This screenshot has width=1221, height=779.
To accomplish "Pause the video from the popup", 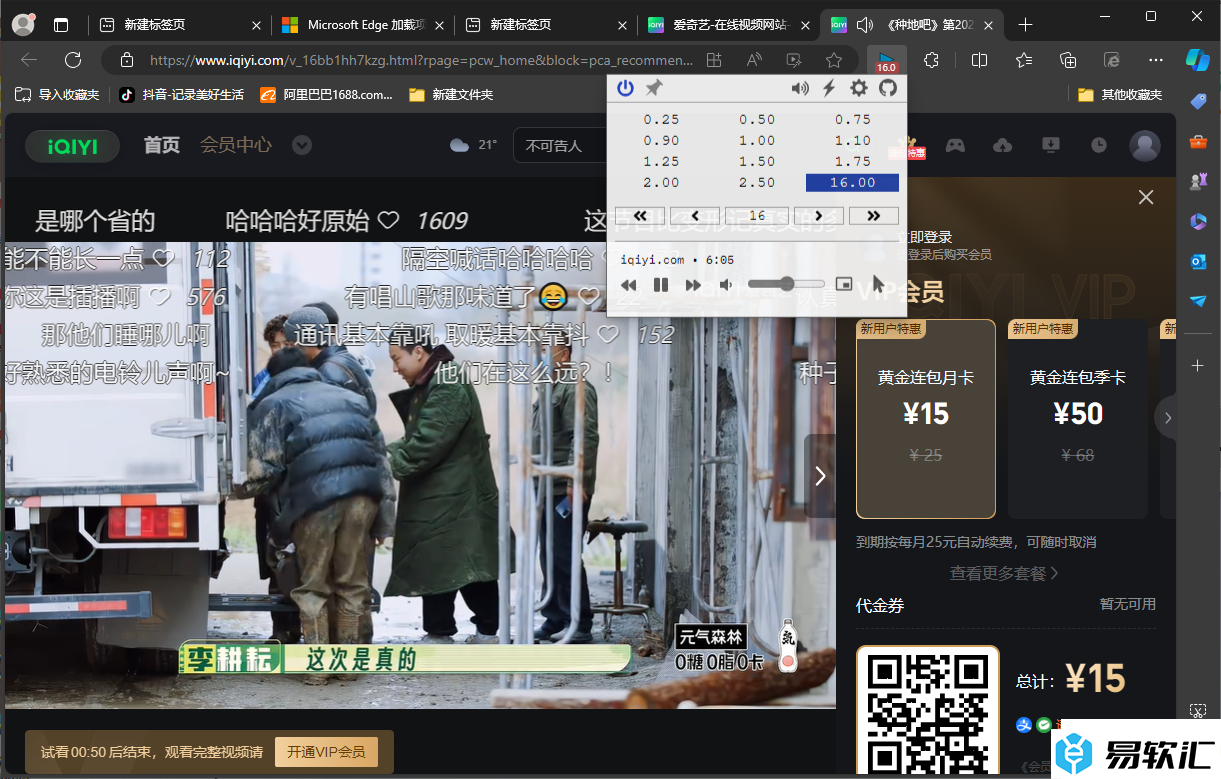I will click(661, 285).
